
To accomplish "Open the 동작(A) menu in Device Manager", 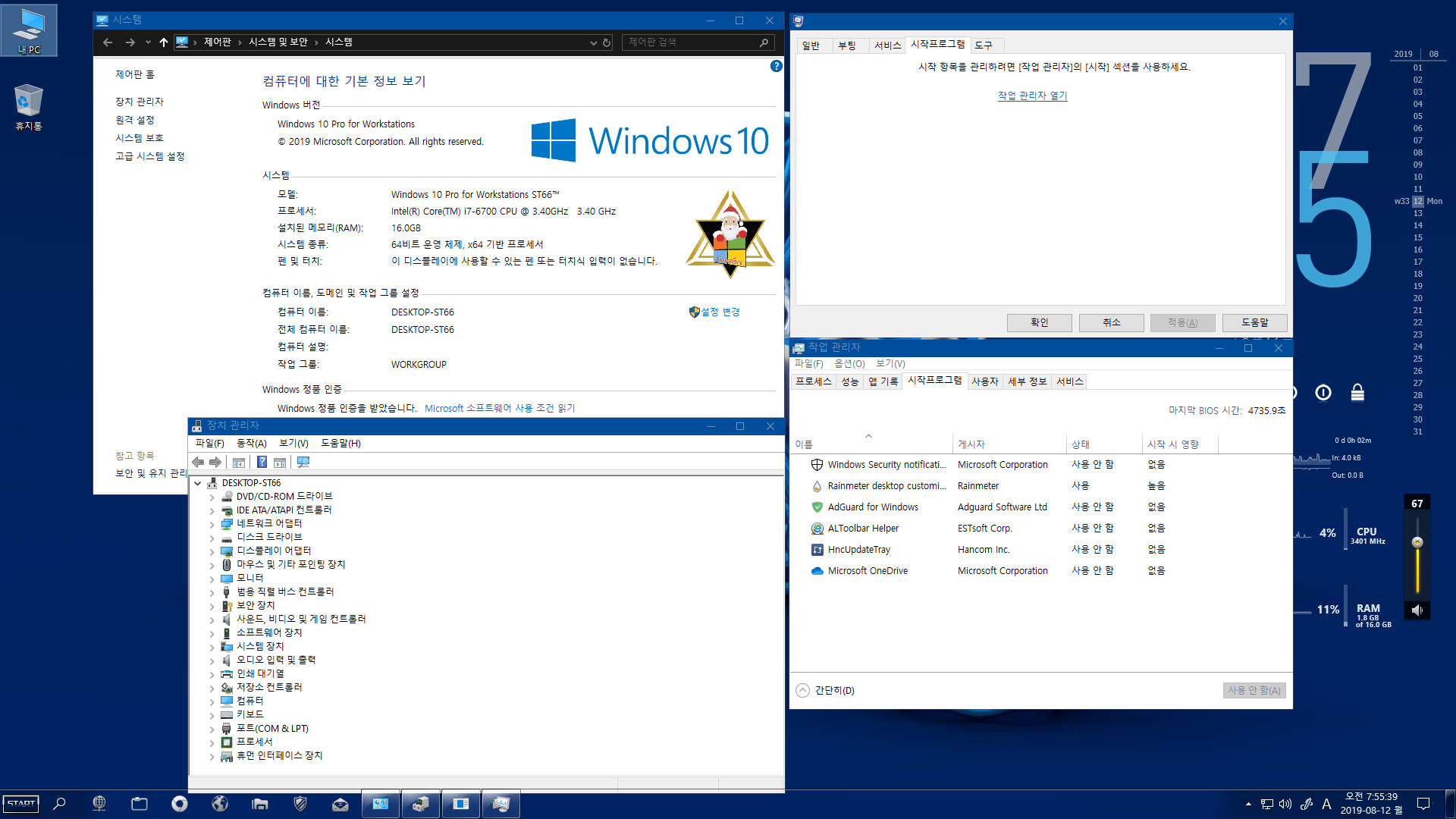I will coord(252,444).
